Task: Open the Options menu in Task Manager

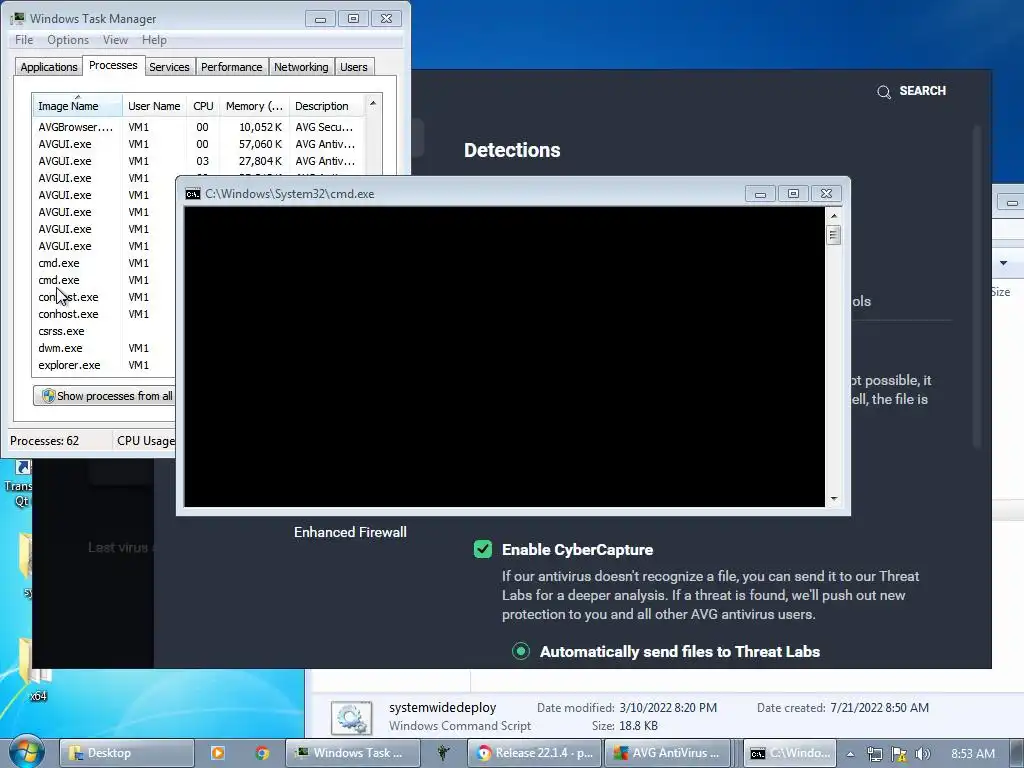Action: pyautogui.click(x=68, y=40)
